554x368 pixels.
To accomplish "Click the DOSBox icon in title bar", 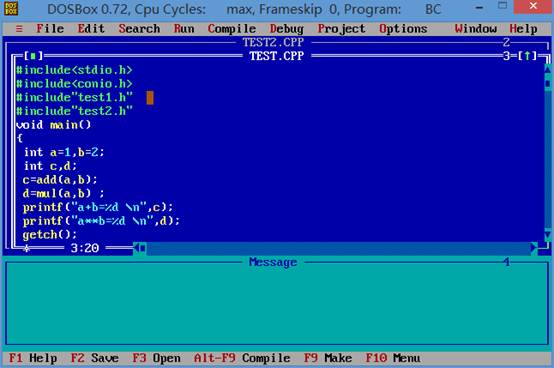I will click(11, 8).
